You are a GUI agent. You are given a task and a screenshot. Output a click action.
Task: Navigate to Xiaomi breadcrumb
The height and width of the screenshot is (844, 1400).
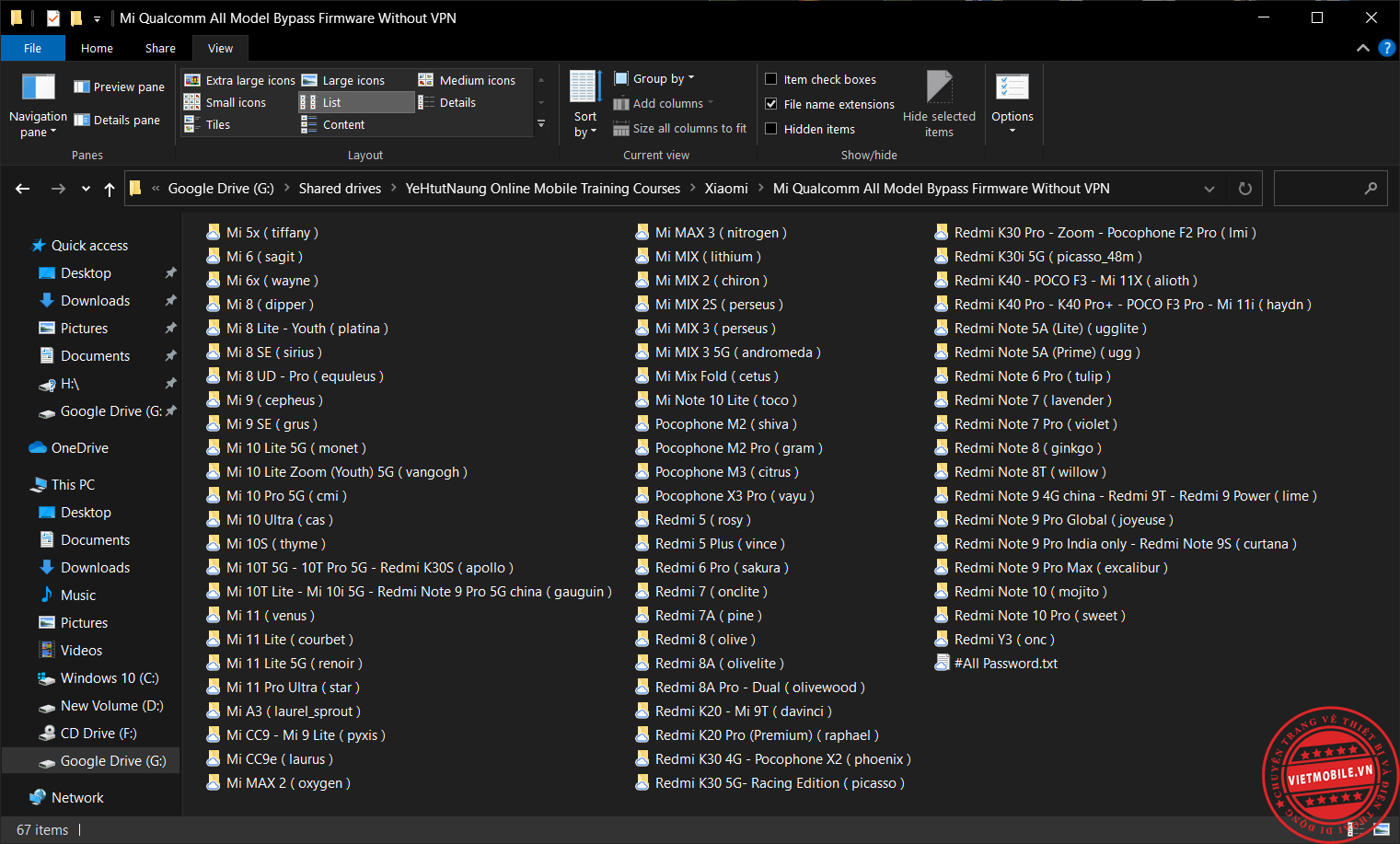coord(726,188)
